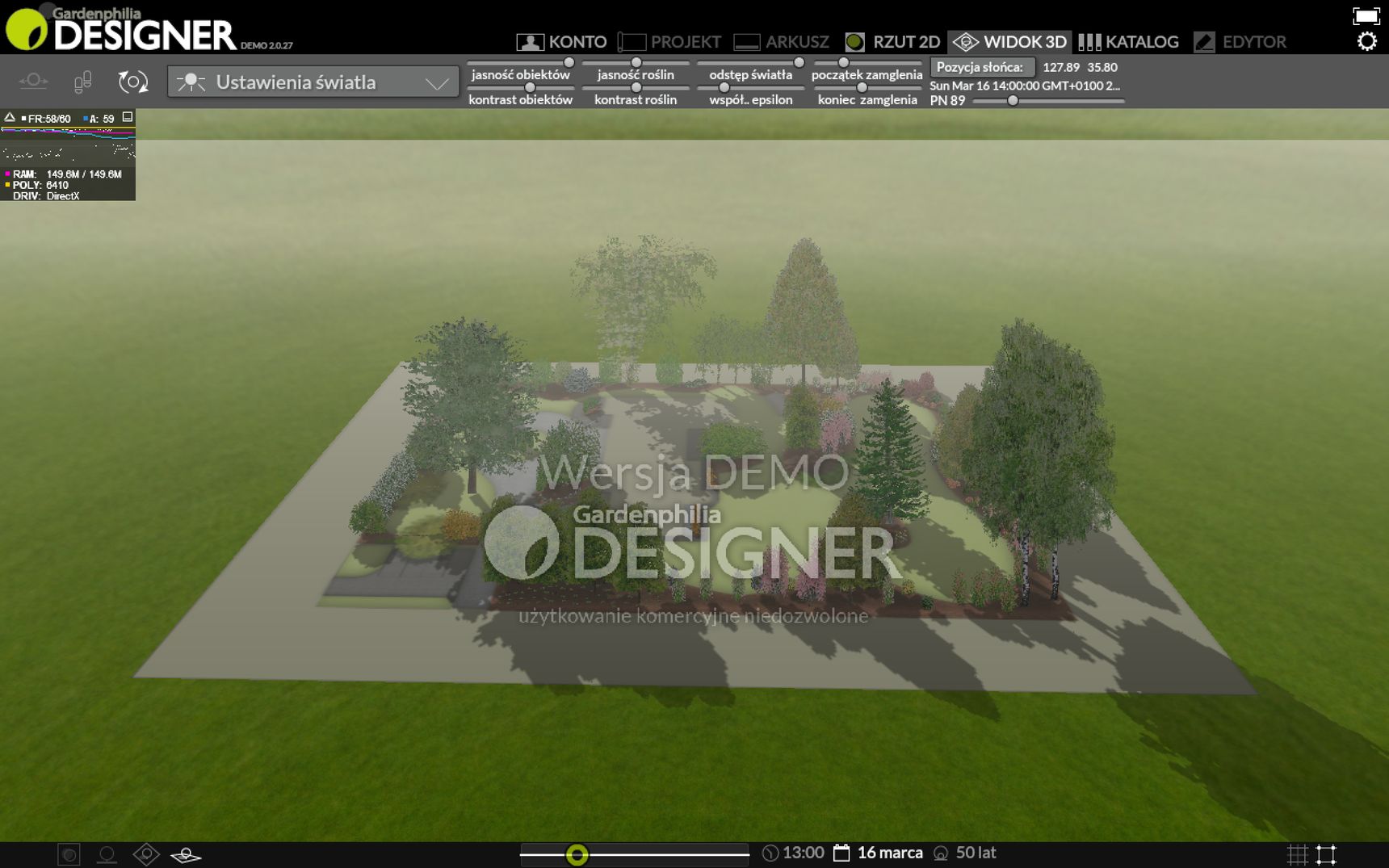
Task: Click the person view icon in bottom bar
Action: (x=107, y=854)
